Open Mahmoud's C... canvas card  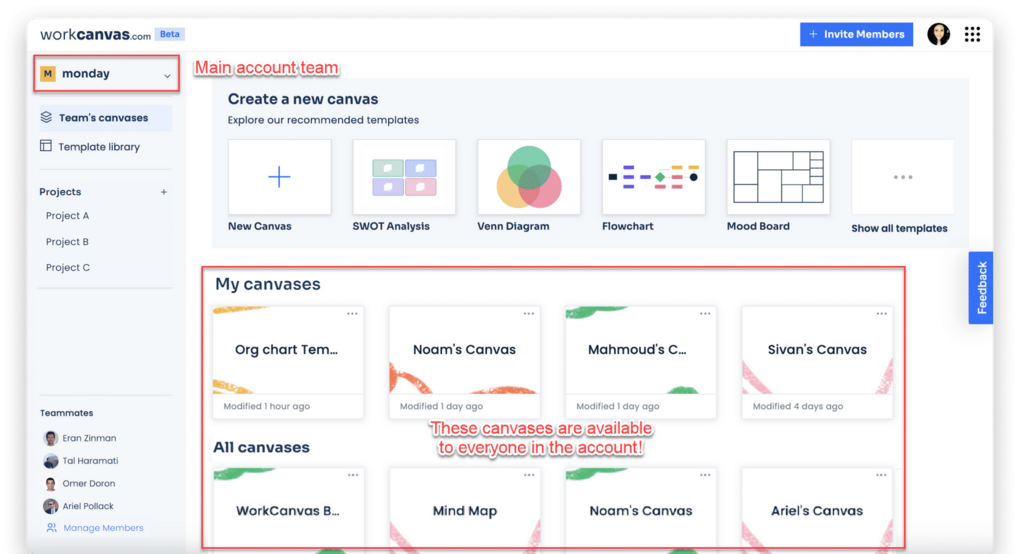pyautogui.click(x=641, y=362)
